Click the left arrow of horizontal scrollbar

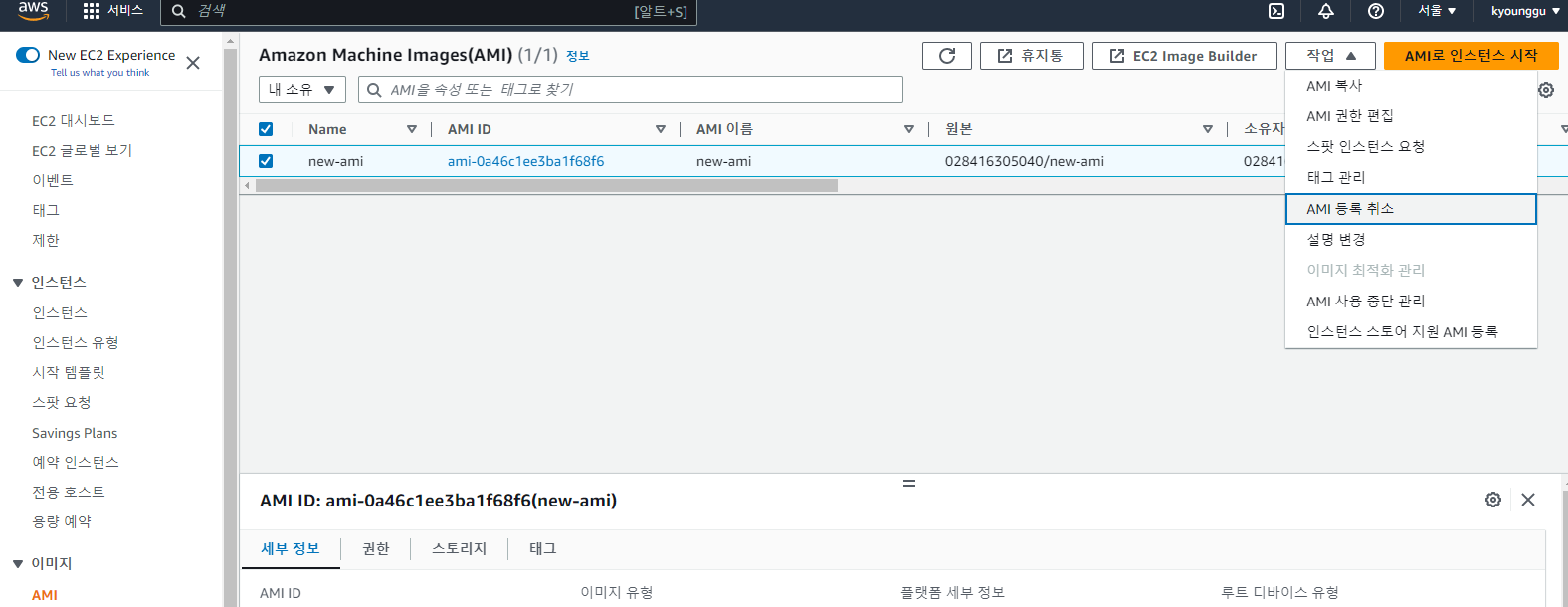tap(247, 186)
